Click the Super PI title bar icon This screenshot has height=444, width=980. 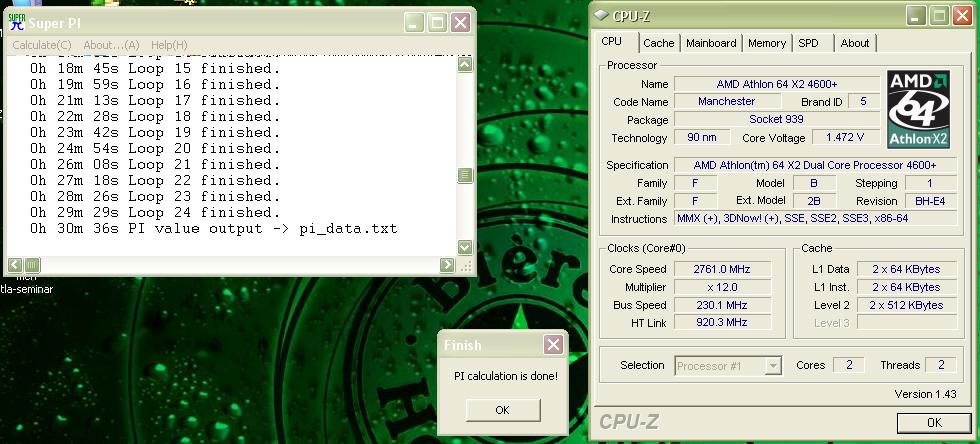tap(16, 23)
